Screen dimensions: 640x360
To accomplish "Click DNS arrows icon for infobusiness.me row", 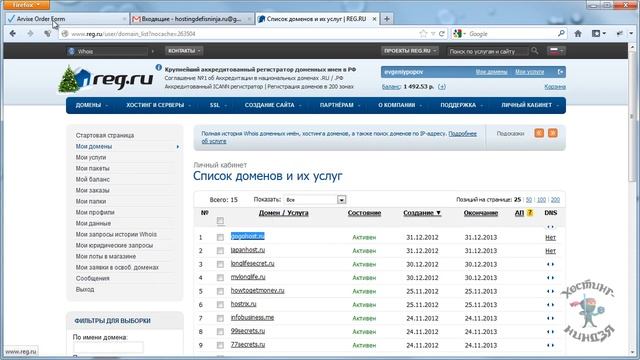I will point(550,318).
